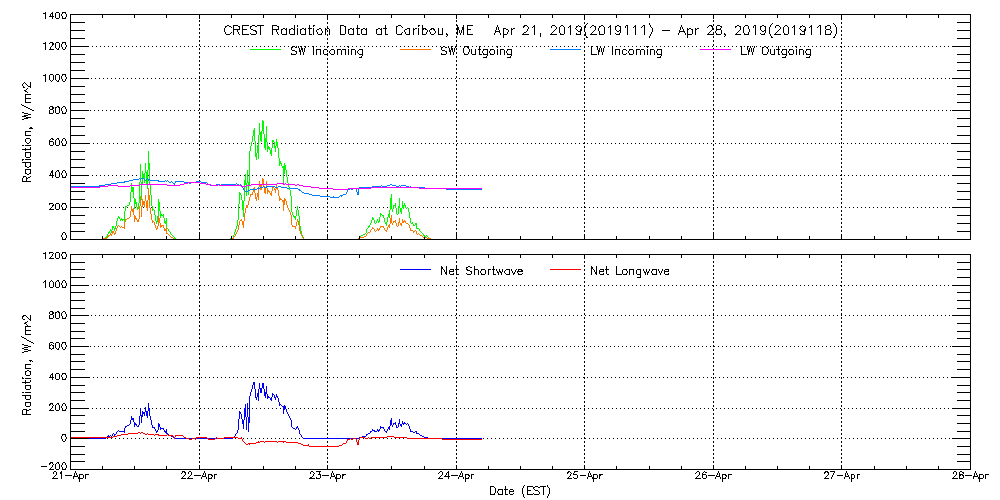Click the highest green SW Incoming peak

pos(262,122)
